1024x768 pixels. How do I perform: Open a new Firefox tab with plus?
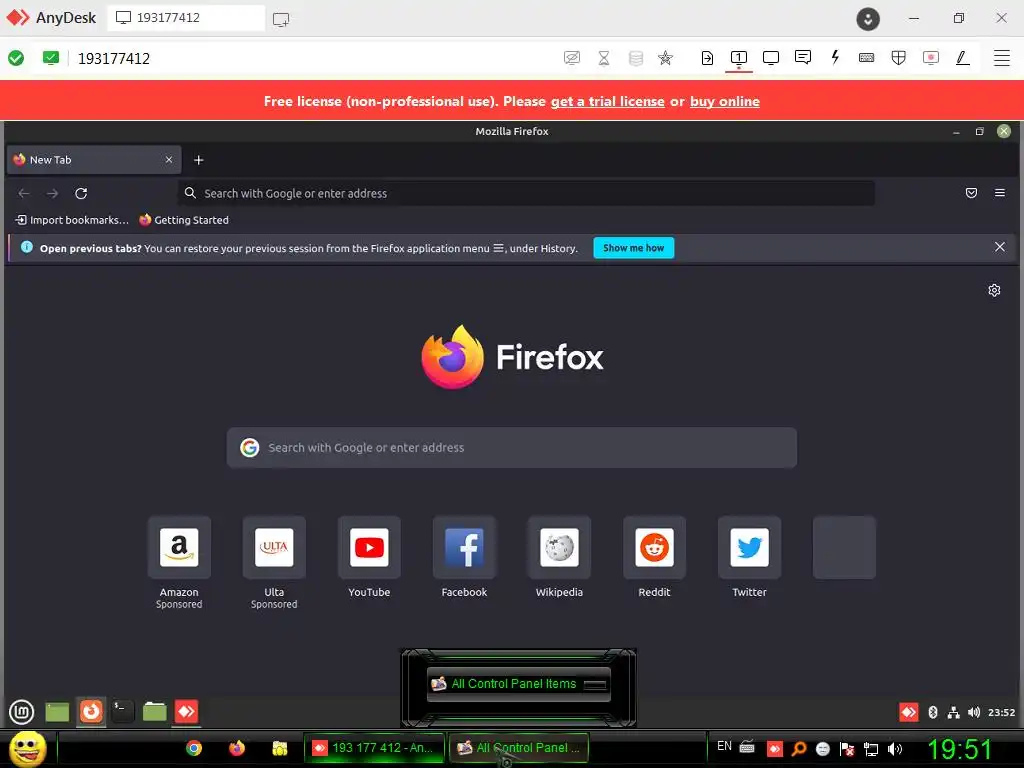tap(199, 160)
